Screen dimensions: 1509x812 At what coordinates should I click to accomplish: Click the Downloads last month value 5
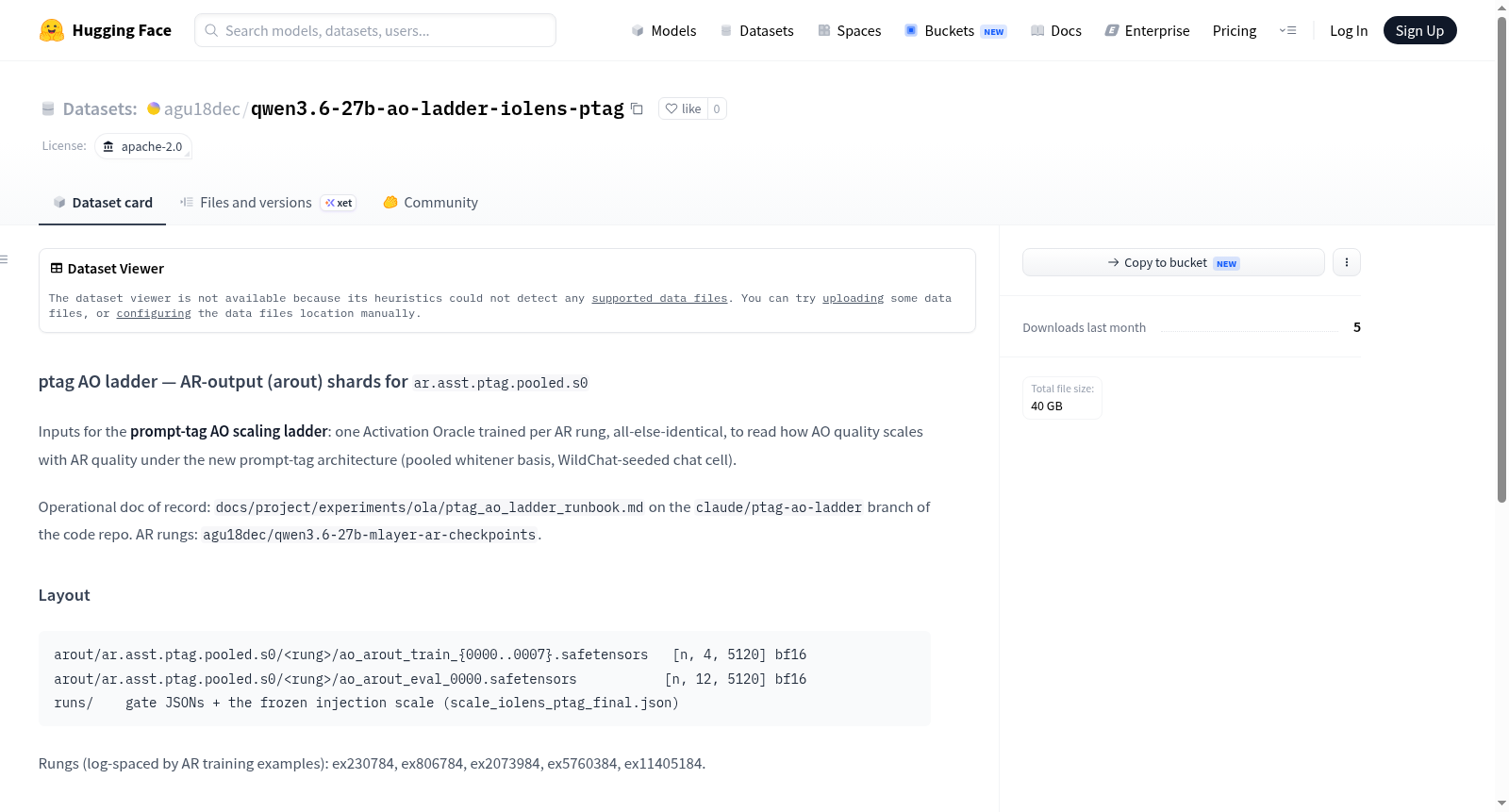[x=1357, y=327]
